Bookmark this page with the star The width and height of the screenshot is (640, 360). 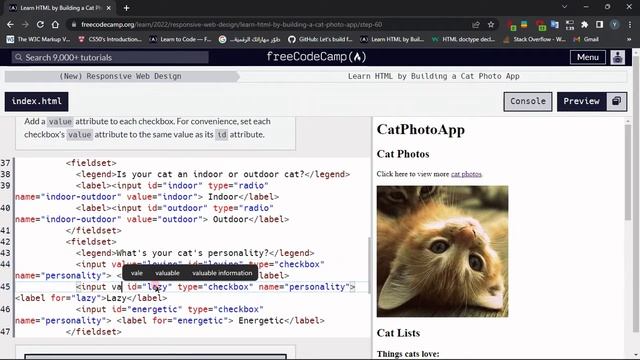click(491, 24)
